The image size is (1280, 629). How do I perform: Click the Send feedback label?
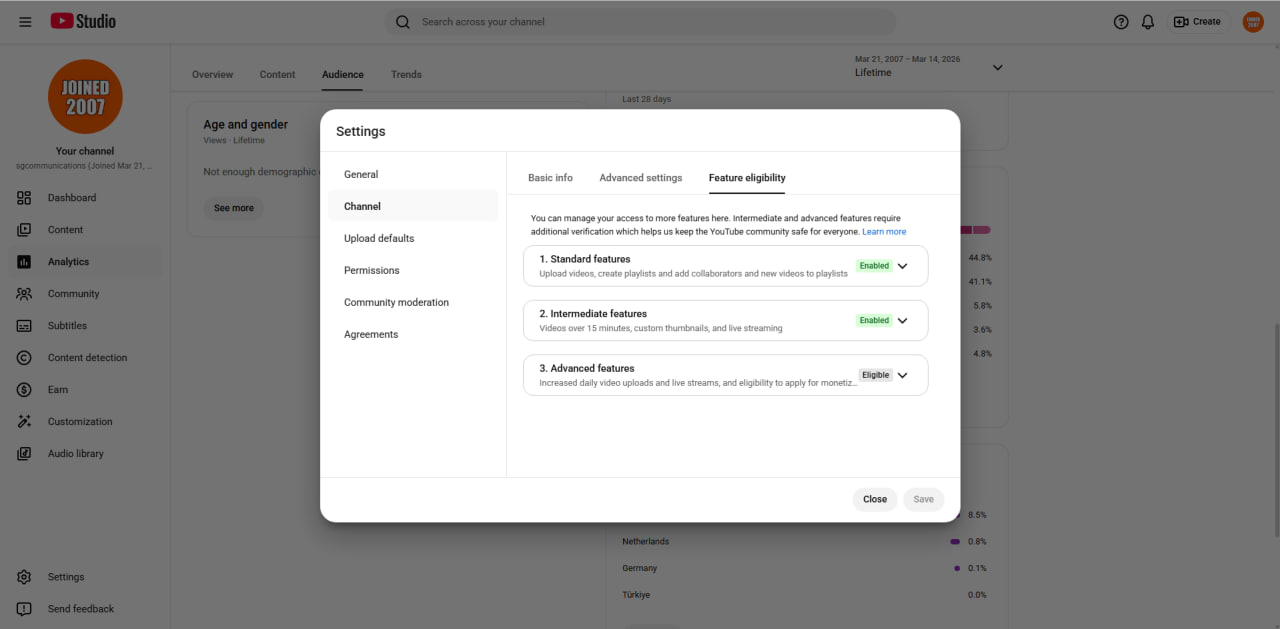click(x=81, y=609)
